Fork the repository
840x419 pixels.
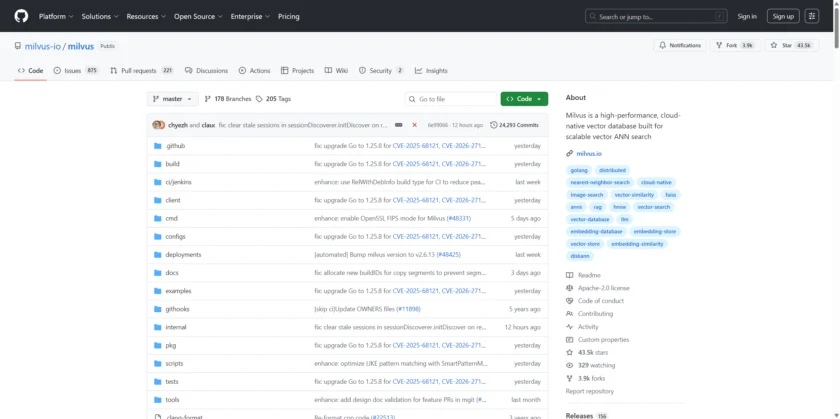pos(735,46)
